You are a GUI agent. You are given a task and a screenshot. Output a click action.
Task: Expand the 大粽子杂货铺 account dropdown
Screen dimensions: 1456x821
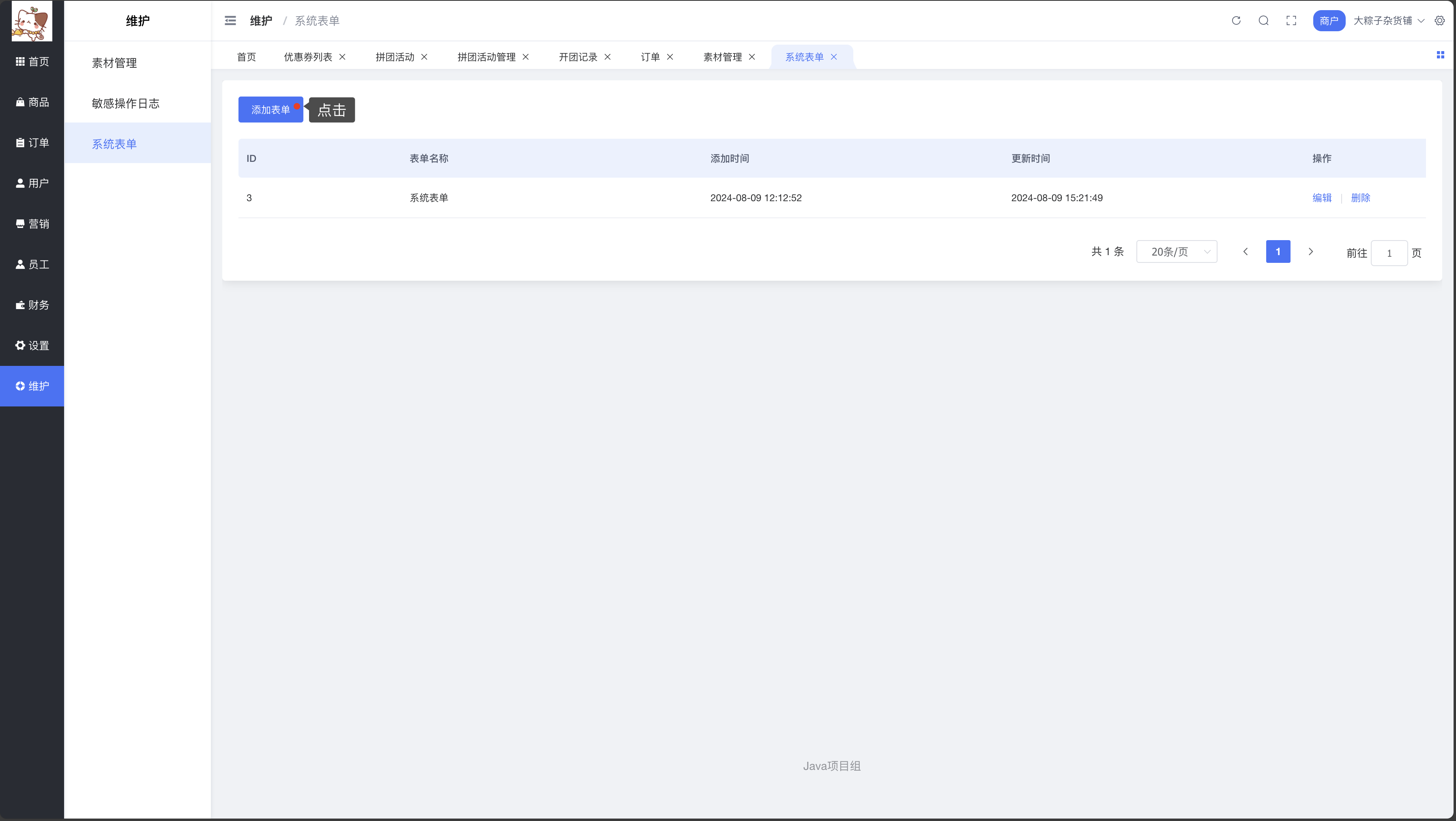pyautogui.click(x=1388, y=21)
